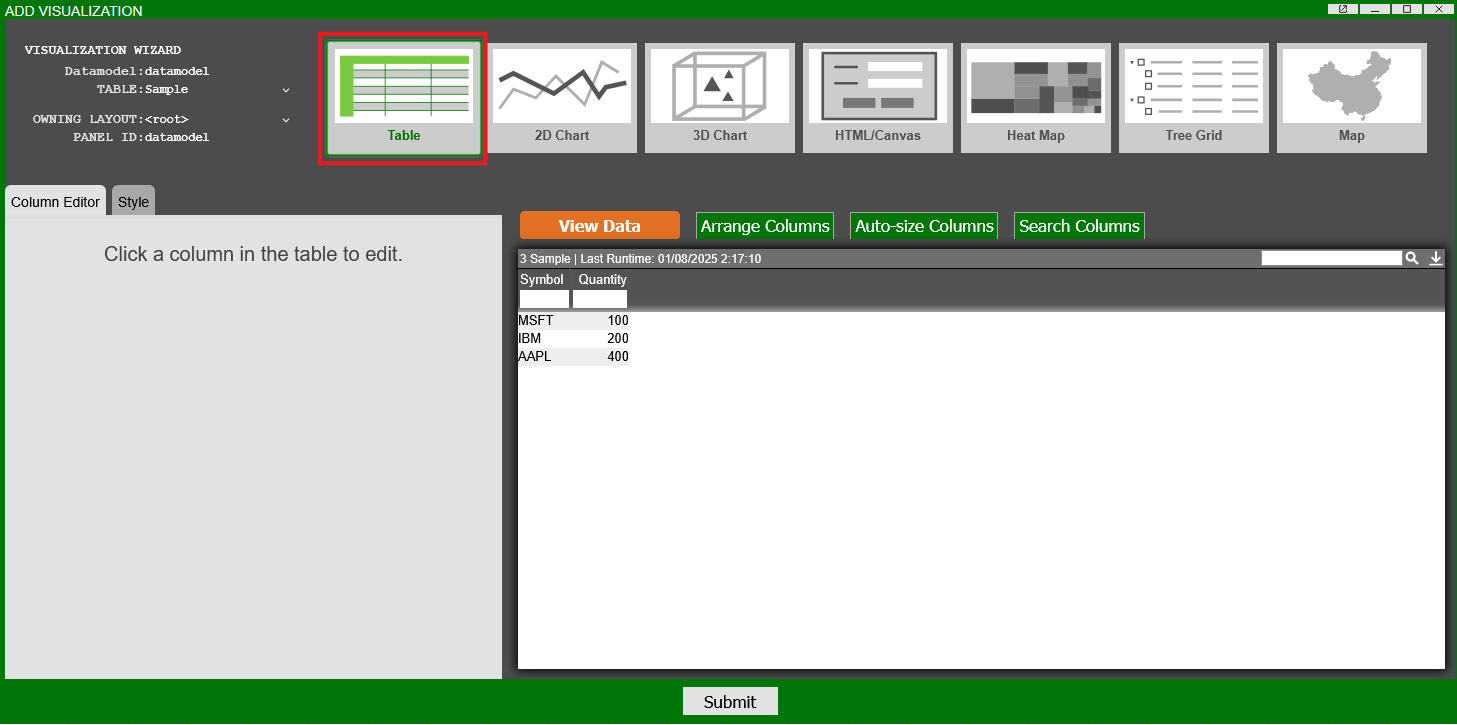Activate the View Data button

click(x=599, y=225)
